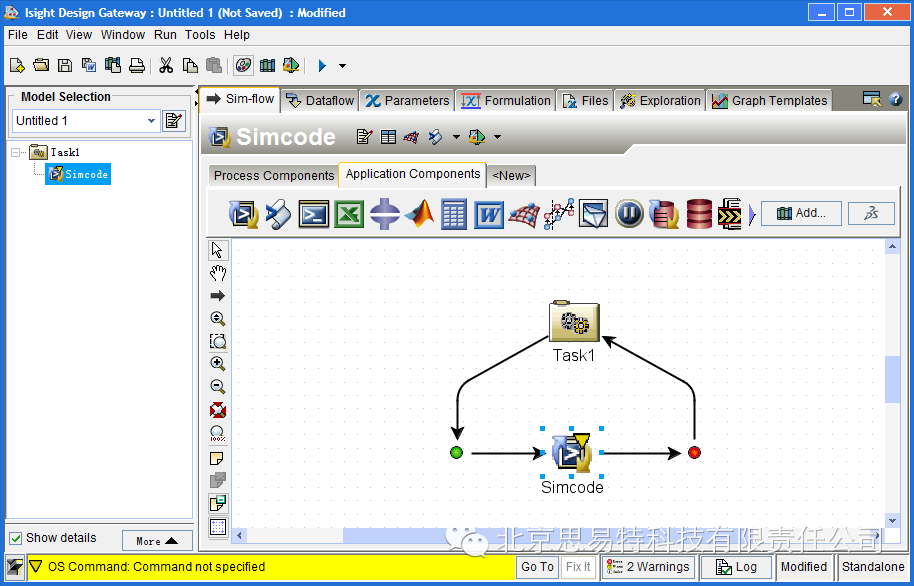Open the File menu
Viewport: 914px width, 586px height.
(x=17, y=35)
